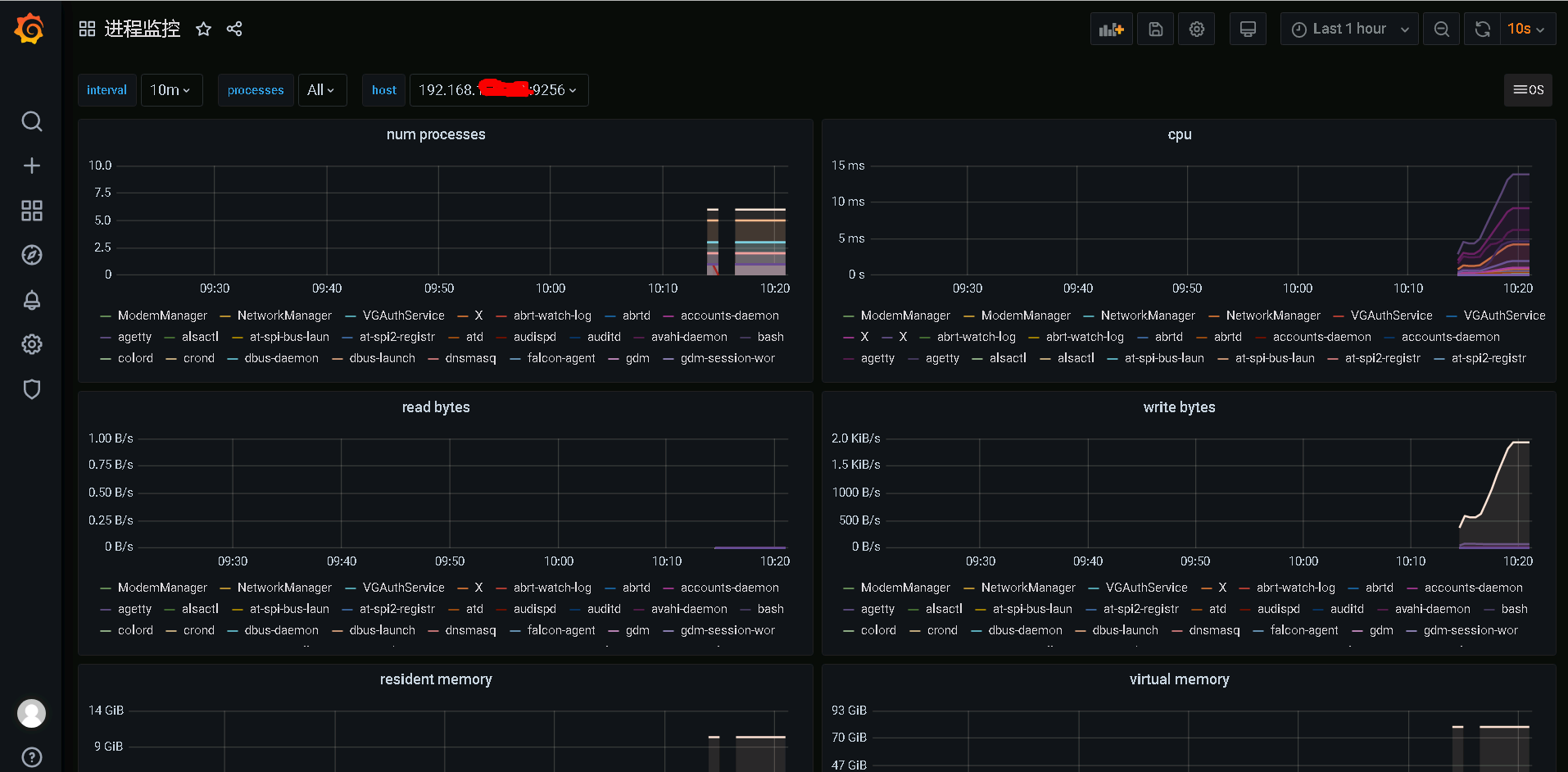Open the Last 1 hour time range picker

click(x=1348, y=28)
